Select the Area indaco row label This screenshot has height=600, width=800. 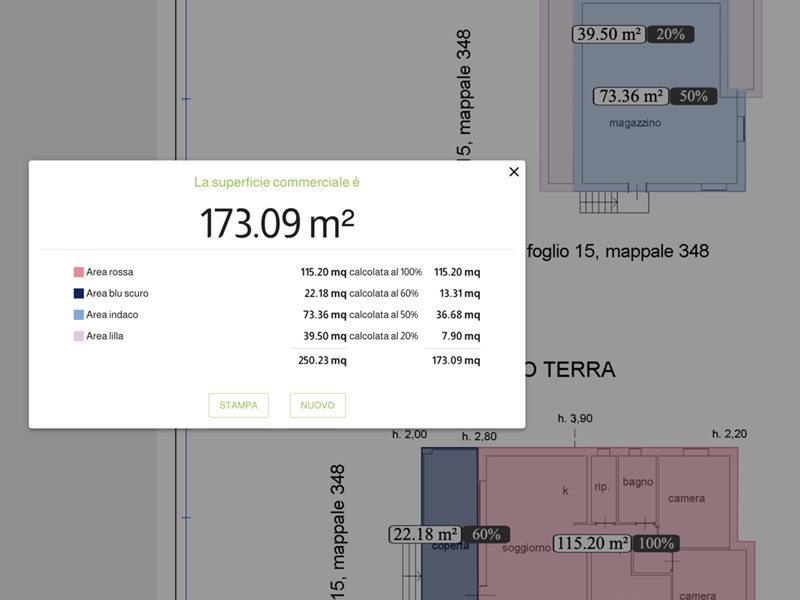coord(112,315)
